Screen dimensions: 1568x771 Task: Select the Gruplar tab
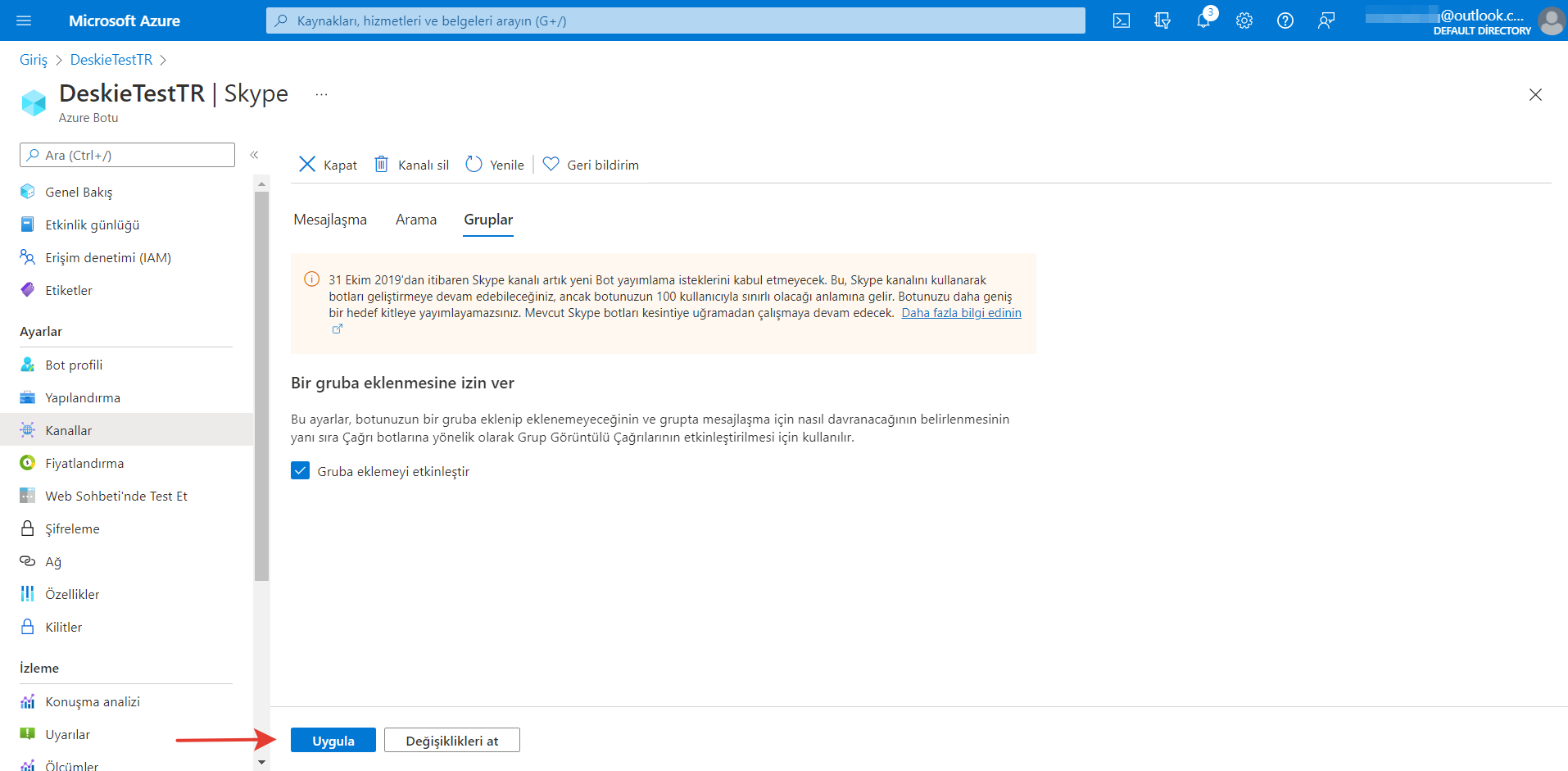(488, 220)
